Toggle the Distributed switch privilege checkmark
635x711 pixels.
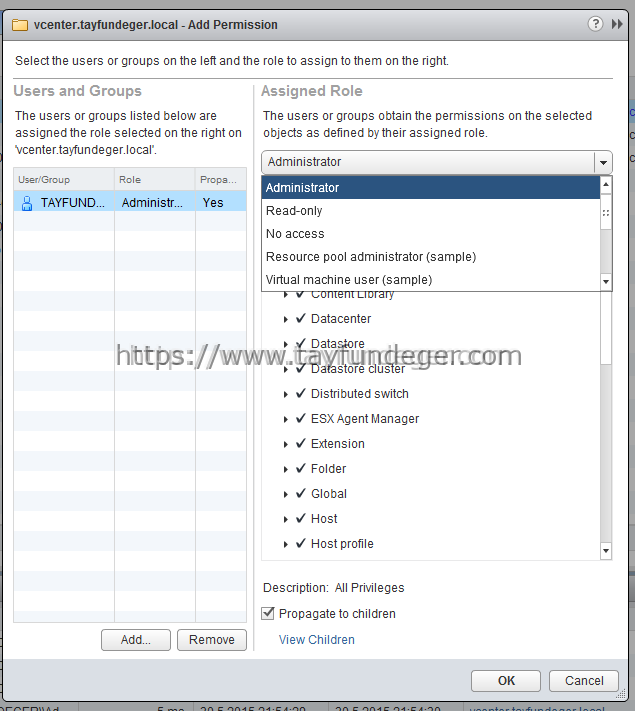tap(301, 393)
